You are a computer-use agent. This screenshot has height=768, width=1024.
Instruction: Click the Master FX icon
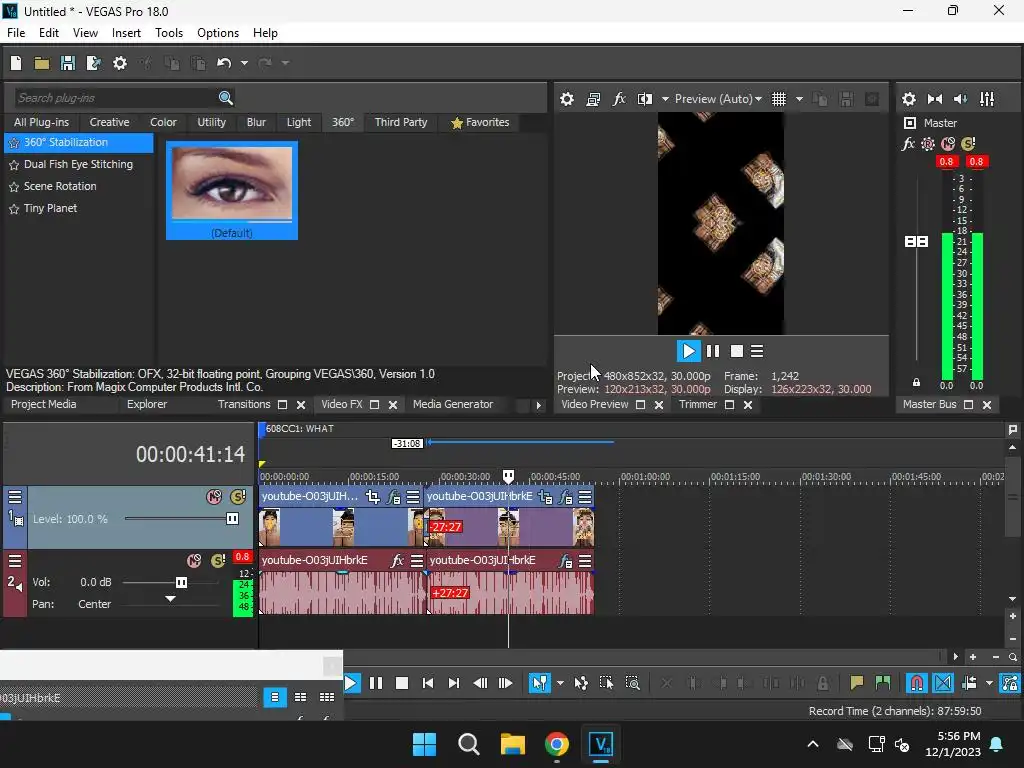click(x=908, y=144)
